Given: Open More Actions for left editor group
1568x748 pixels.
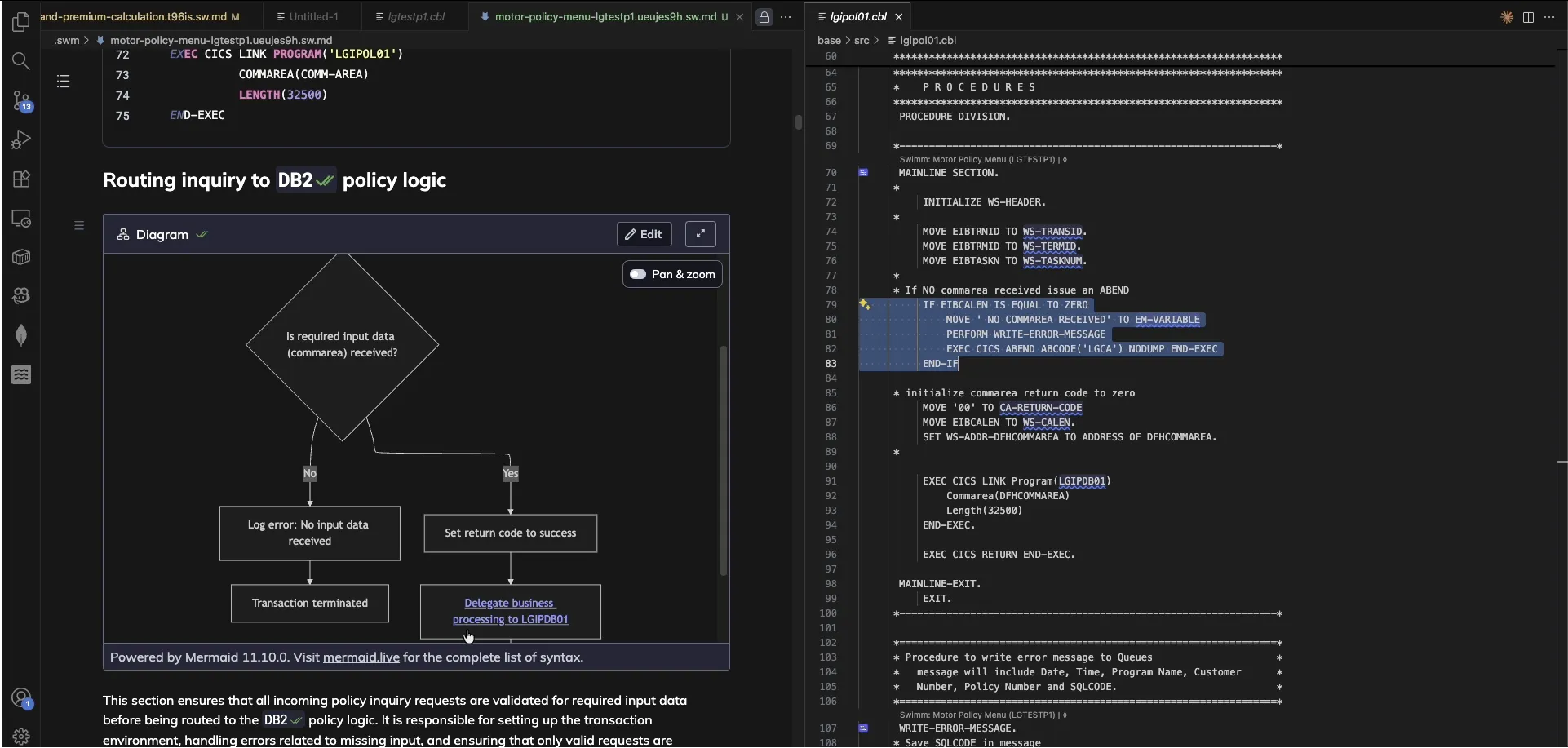Looking at the screenshot, I should pos(786,17).
